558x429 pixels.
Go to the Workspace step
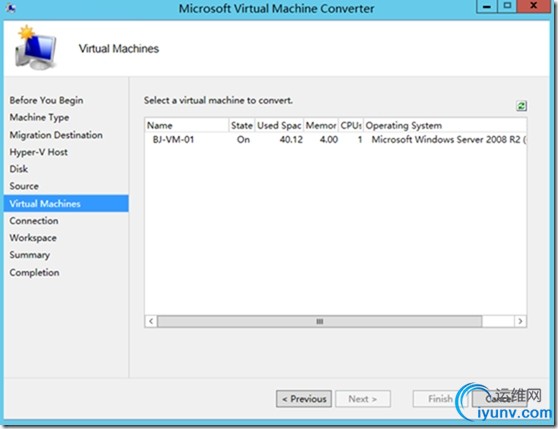(33, 238)
